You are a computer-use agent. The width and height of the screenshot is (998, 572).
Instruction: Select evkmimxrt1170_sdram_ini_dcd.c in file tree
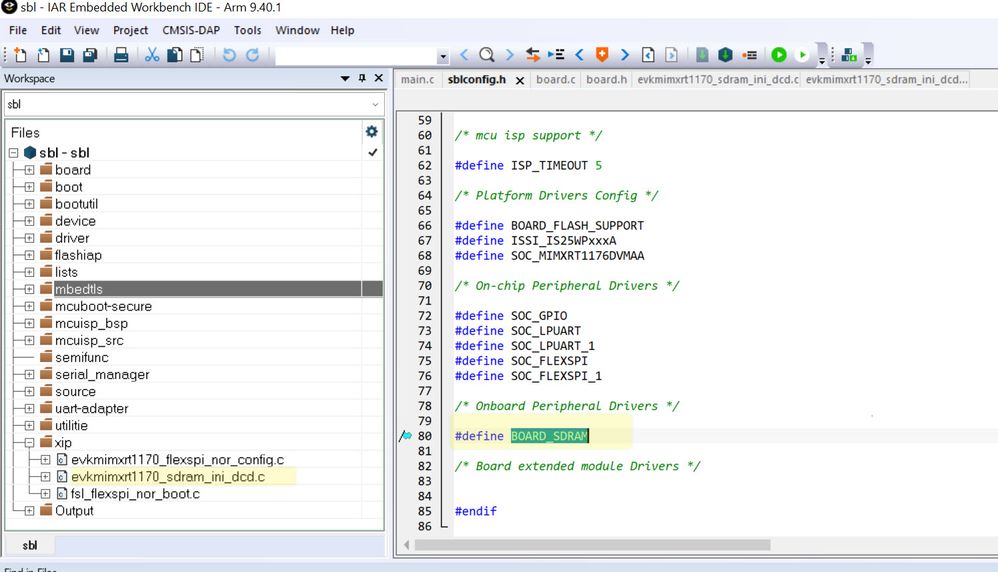(167, 477)
